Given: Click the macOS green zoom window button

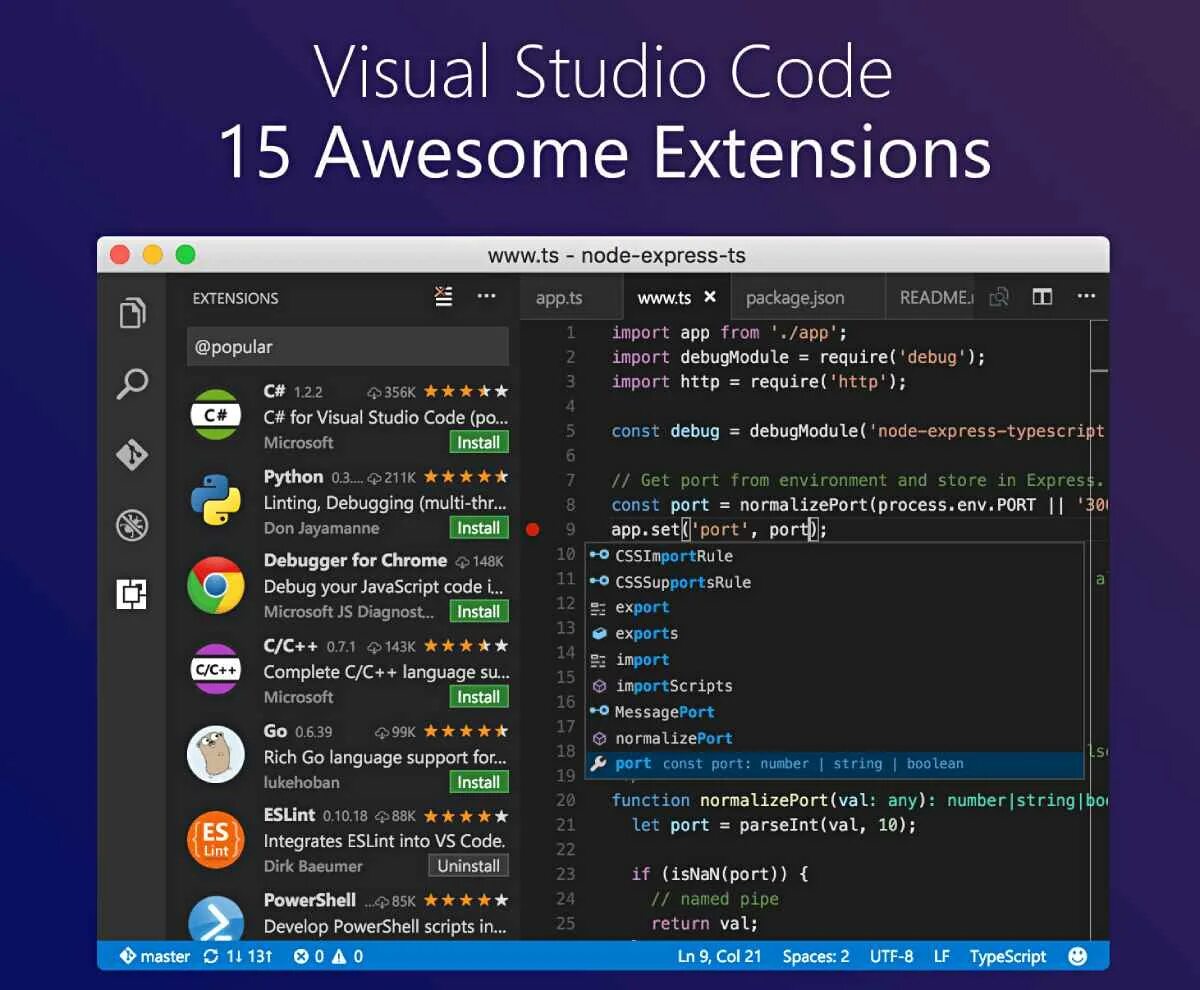Looking at the screenshot, I should (x=185, y=254).
